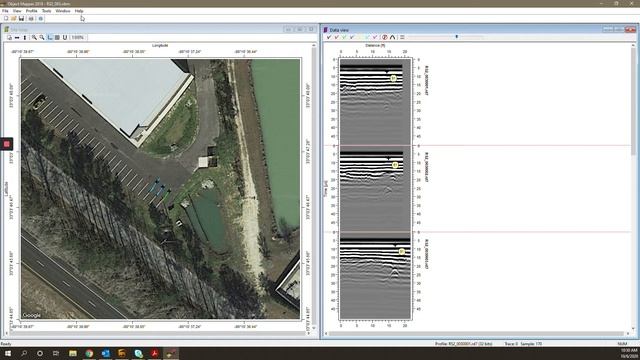The image size is (640, 360).
Task: Open Chrome from taskbar
Action: 89,353
